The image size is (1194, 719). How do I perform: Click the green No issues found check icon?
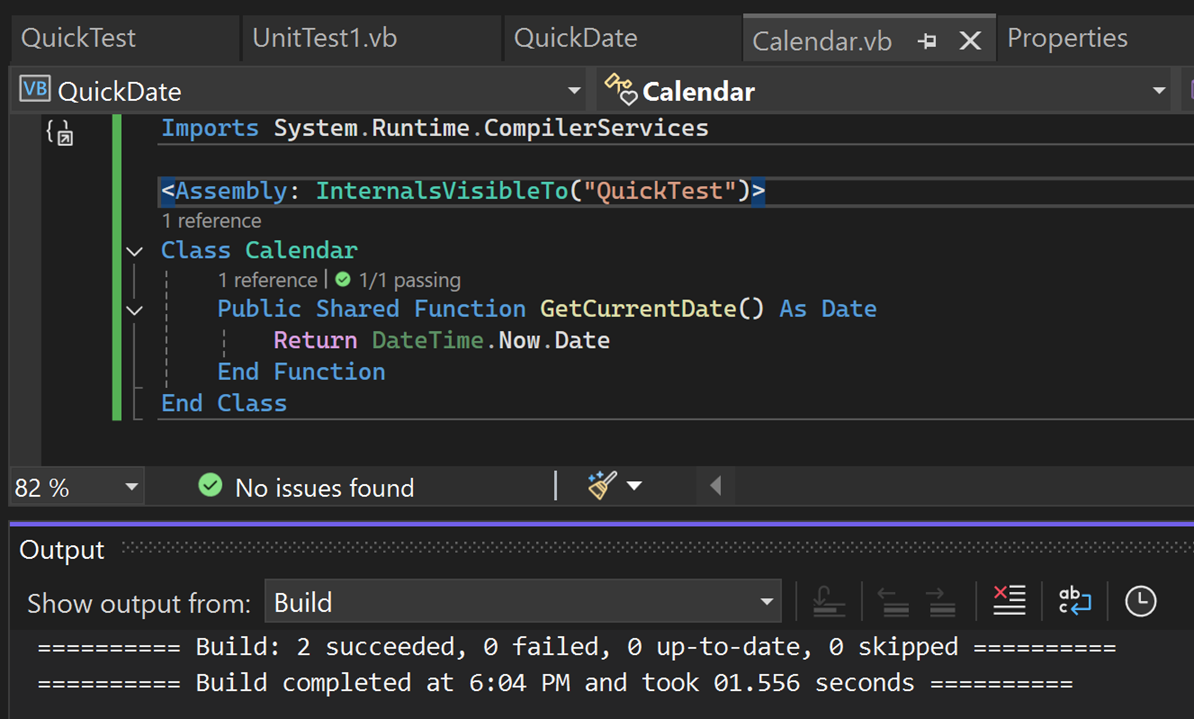(x=210, y=487)
